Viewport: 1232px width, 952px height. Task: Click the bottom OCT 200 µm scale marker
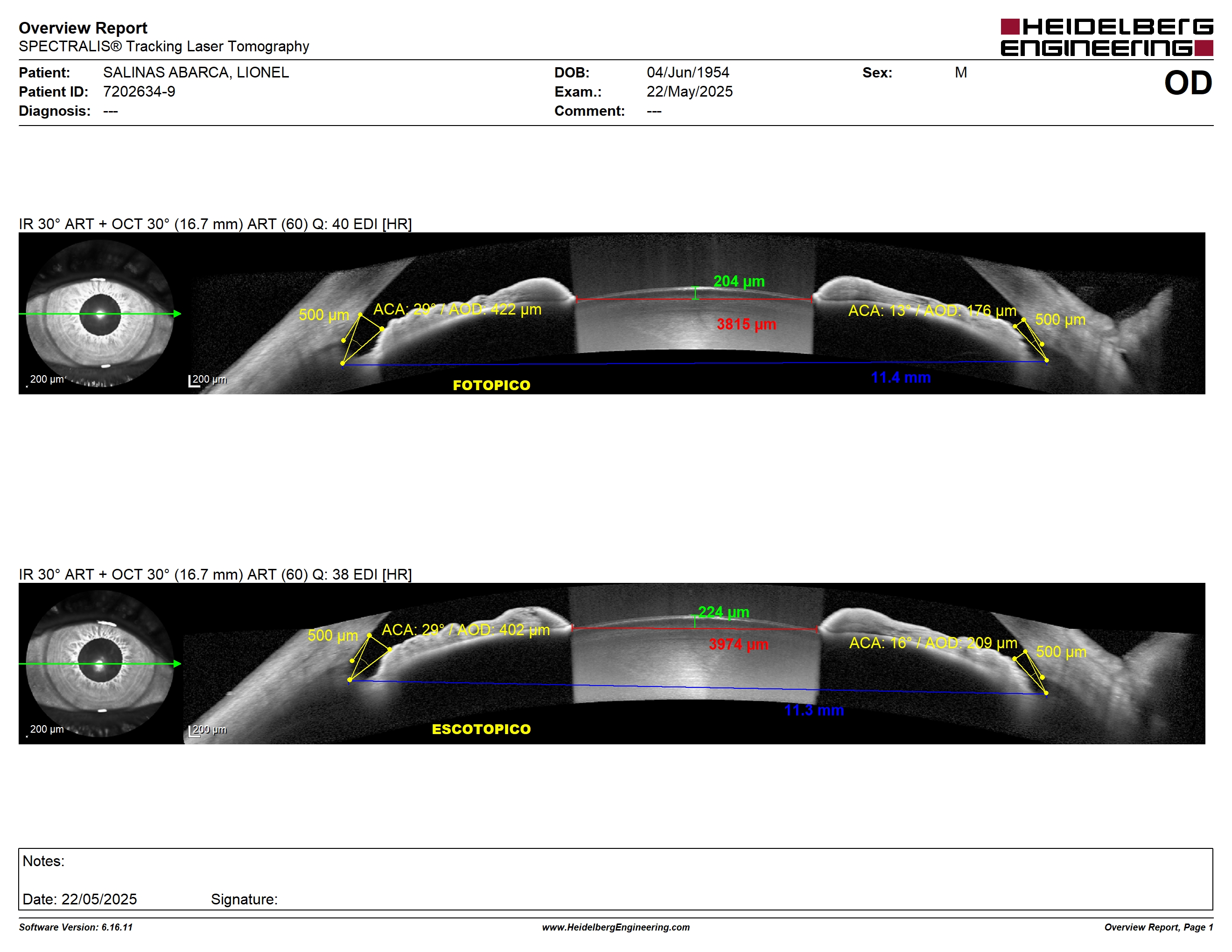[208, 730]
